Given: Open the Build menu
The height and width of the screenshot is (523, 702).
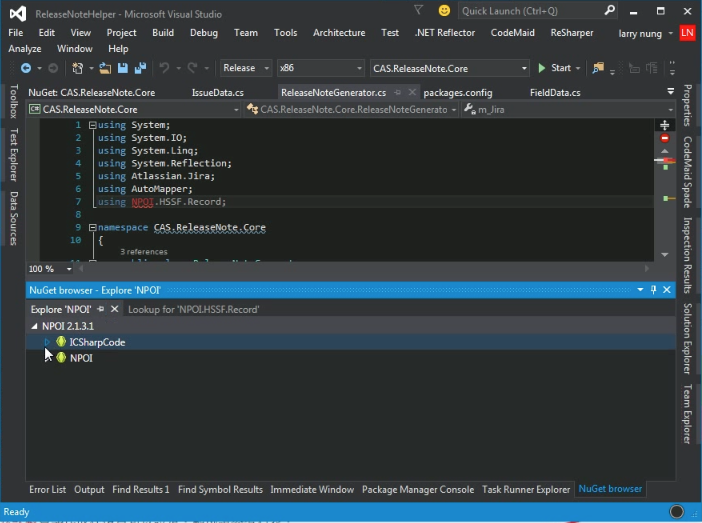Looking at the screenshot, I should pyautogui.click(x=163, y=33).
